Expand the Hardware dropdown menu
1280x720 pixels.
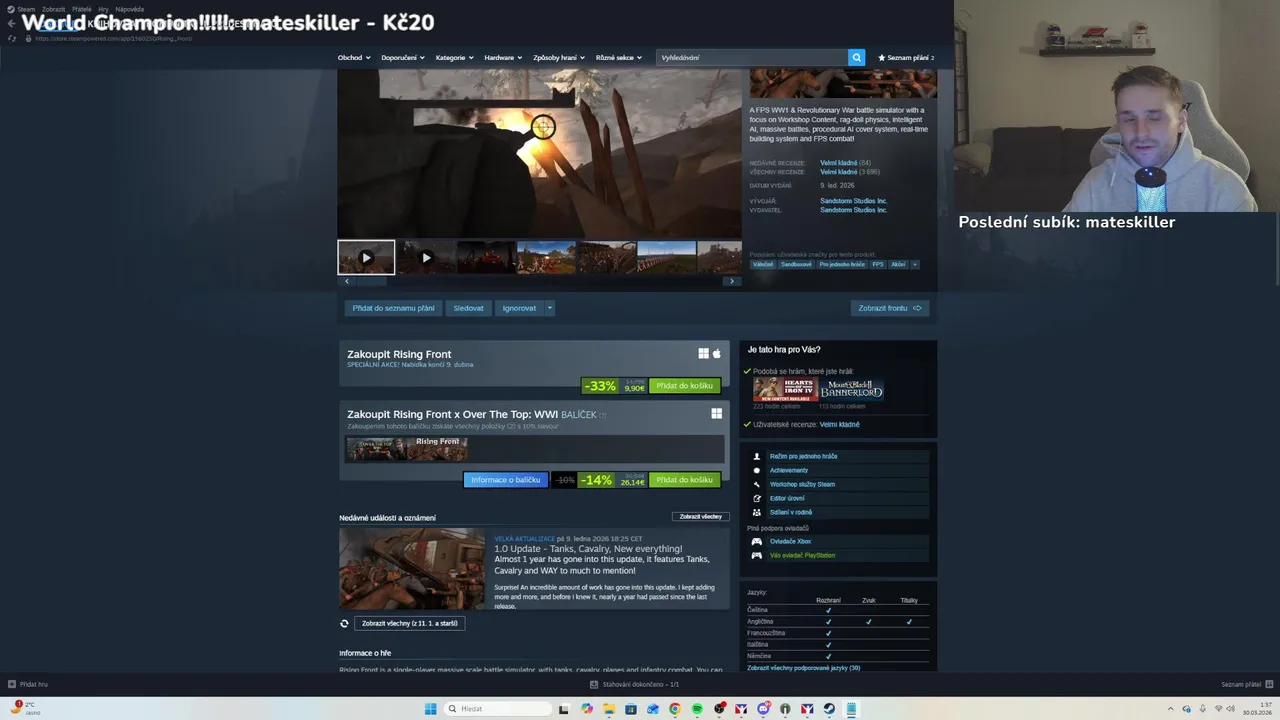503,58
